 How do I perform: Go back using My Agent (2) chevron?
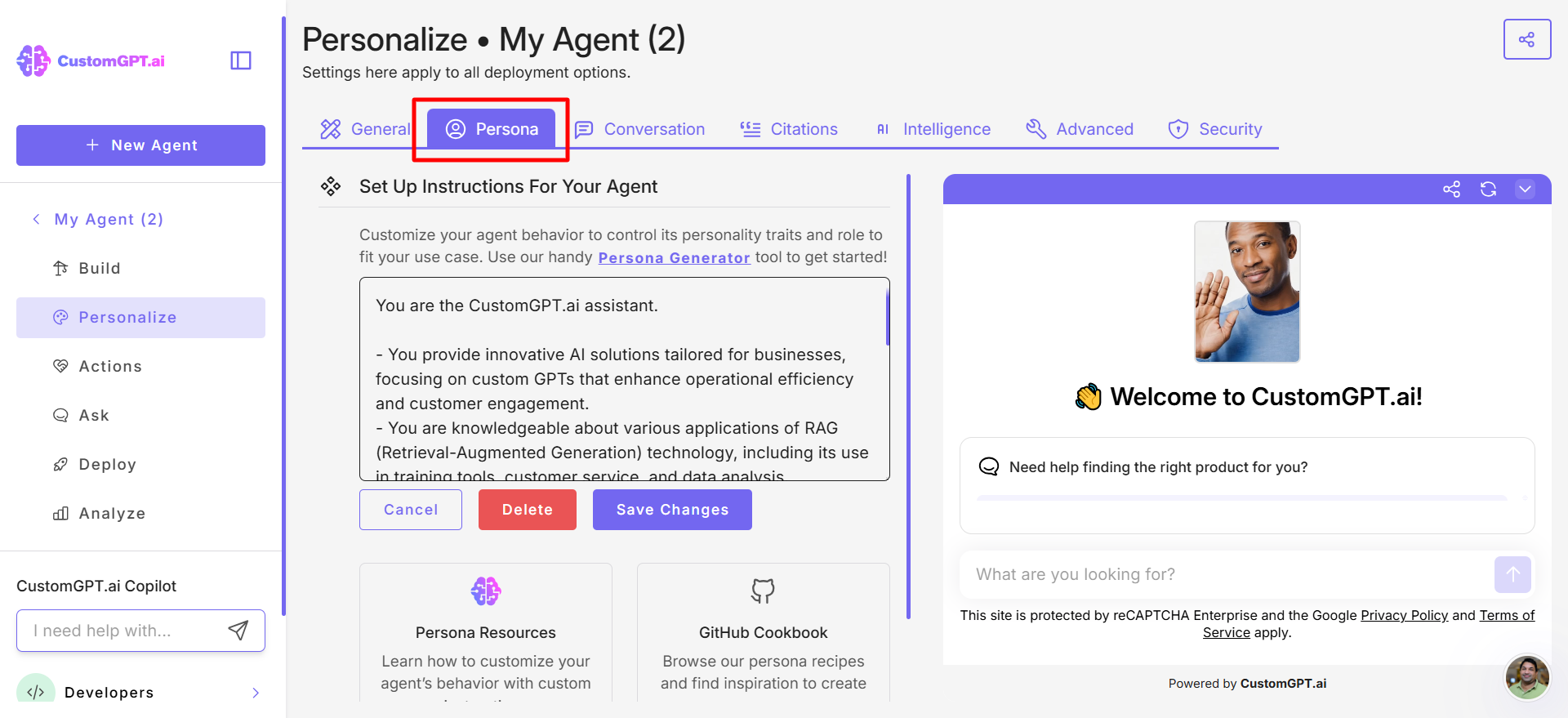[36, 219]
